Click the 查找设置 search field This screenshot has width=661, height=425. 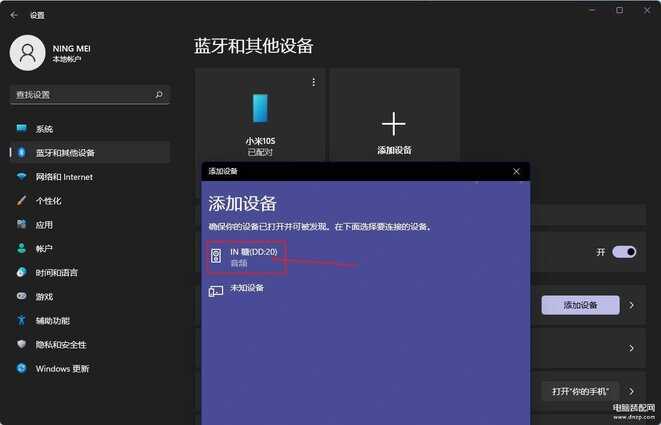[90, 95]
